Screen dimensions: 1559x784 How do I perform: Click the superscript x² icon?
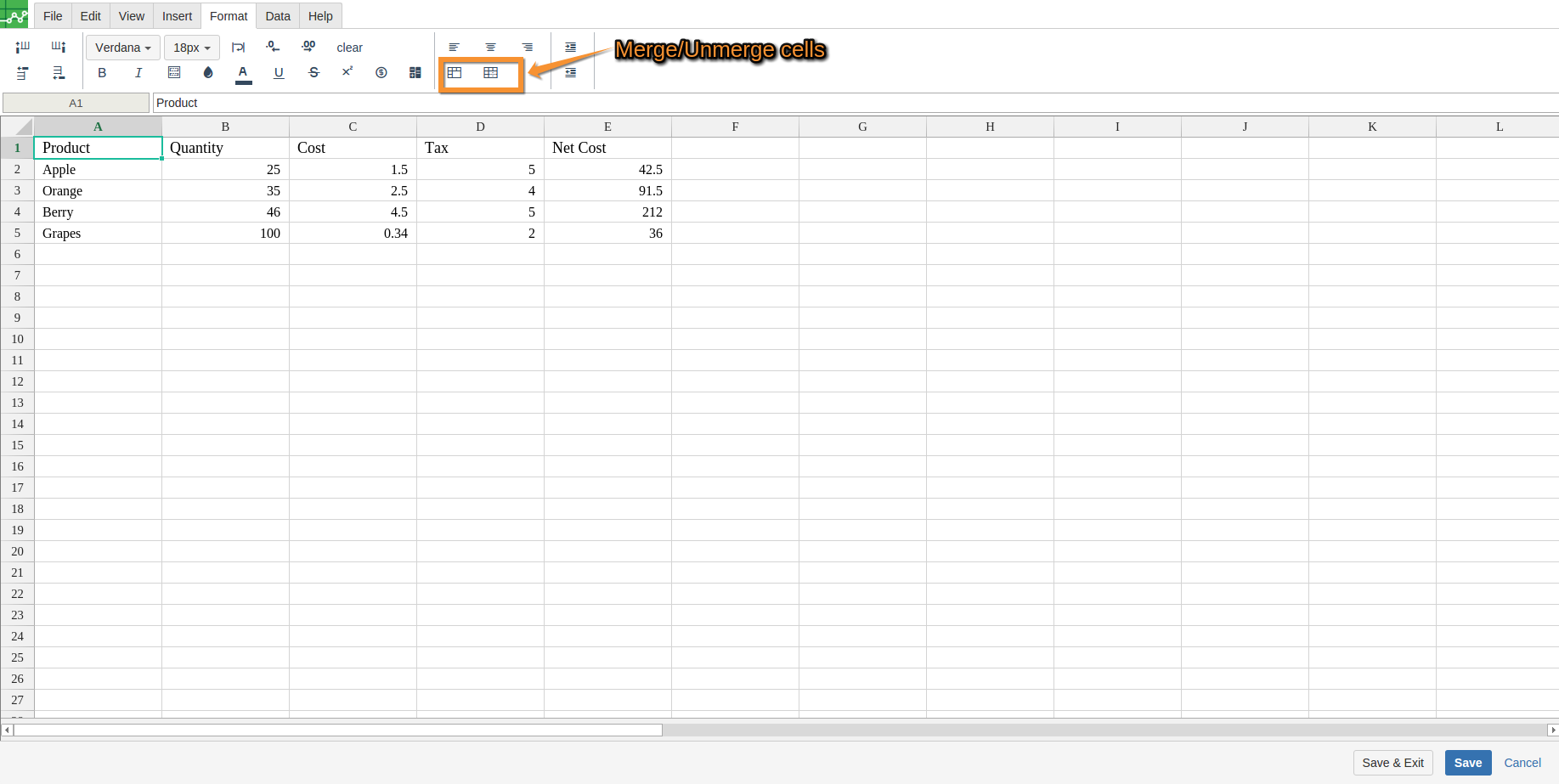[347, 72]
